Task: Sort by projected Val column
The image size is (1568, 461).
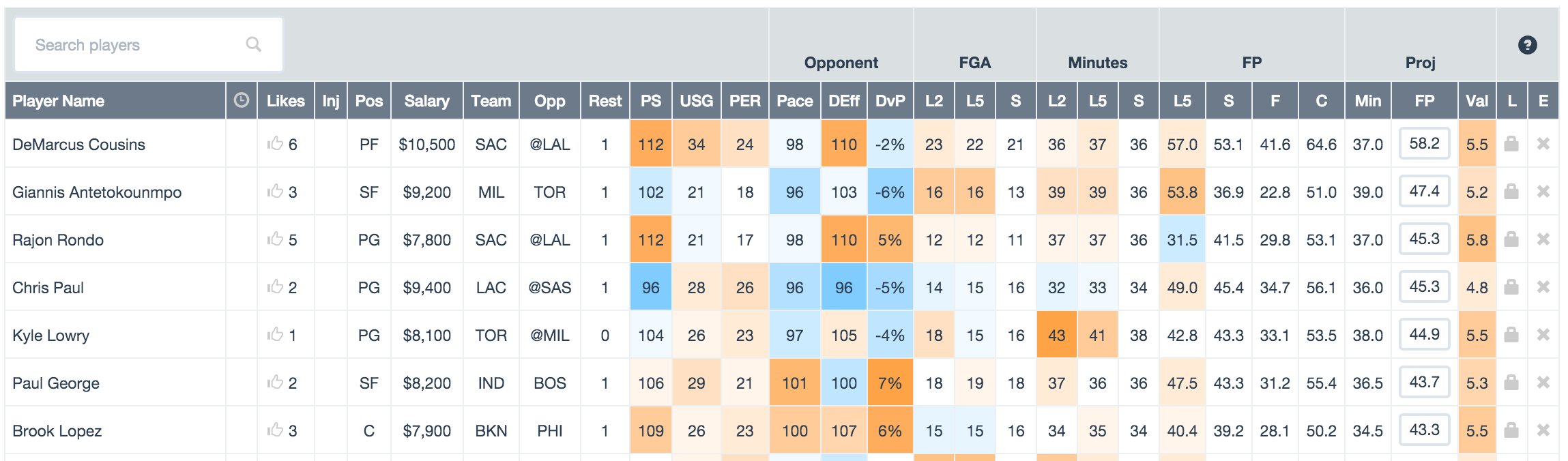Action: click(1477, 101)
